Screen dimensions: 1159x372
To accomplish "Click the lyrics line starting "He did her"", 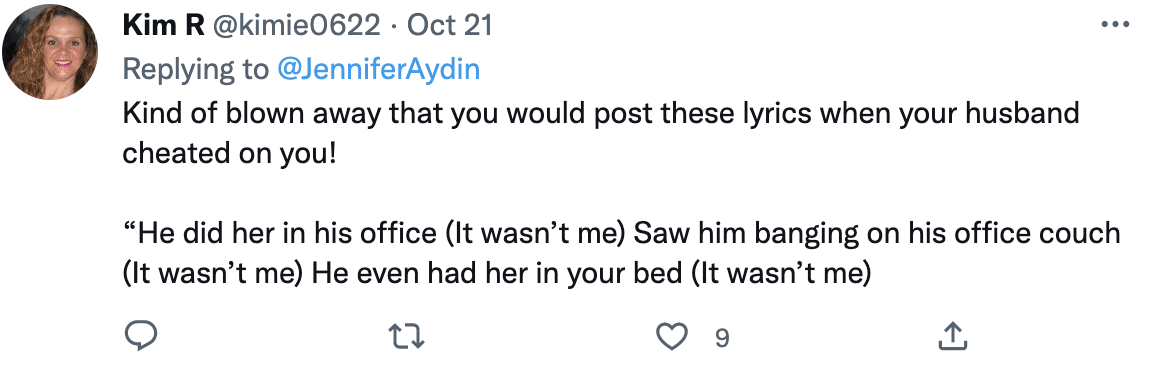I will pyautogui.click(x=621, y=234).
